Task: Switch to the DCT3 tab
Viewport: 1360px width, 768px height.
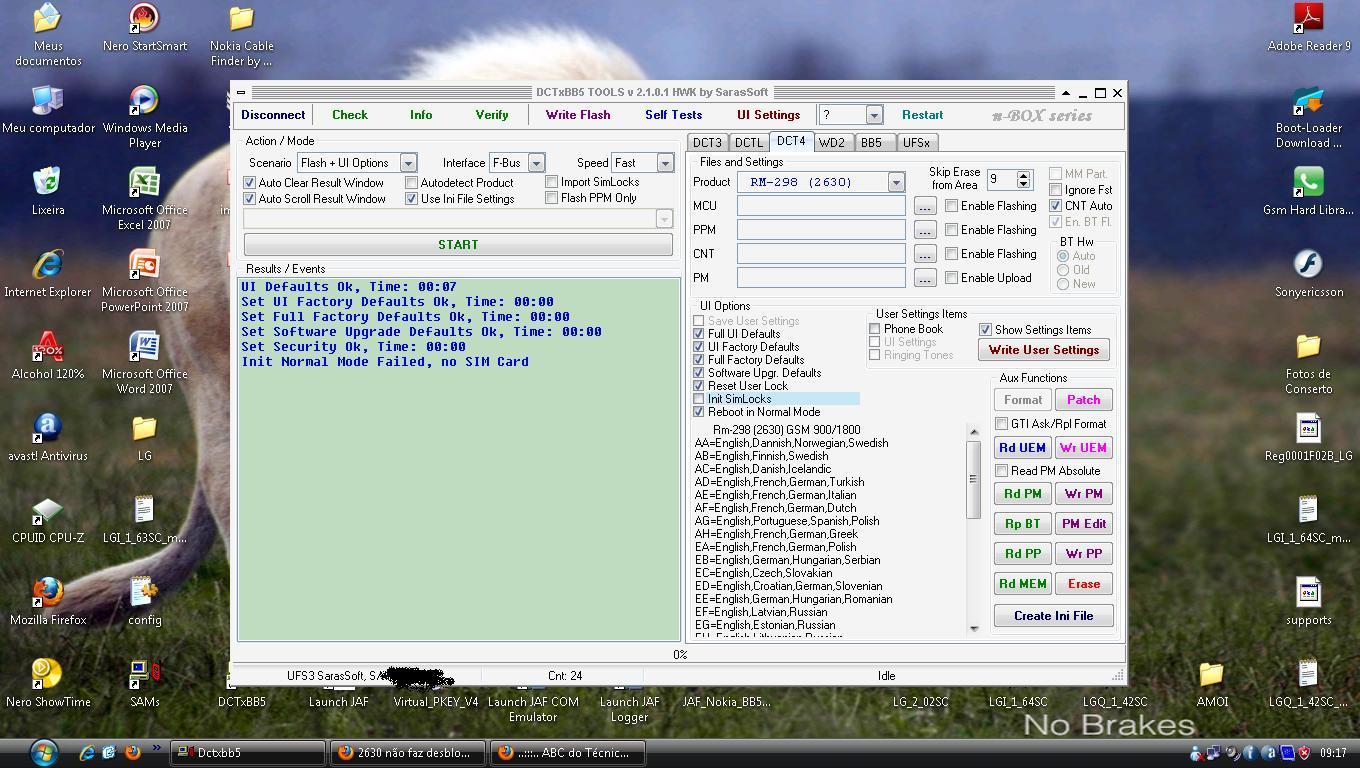Action: coord(707,143)
